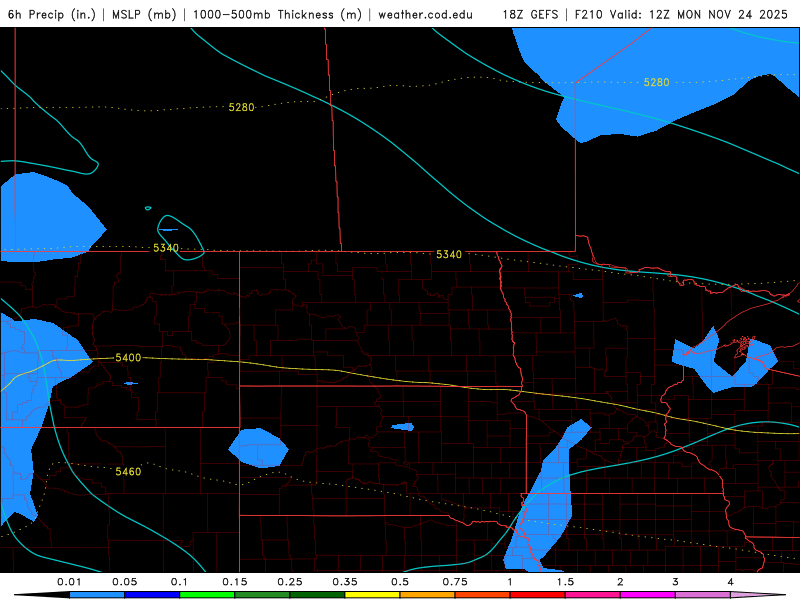Click the red 1–1.5 legend swatch
800x600 pixels.
538,595
